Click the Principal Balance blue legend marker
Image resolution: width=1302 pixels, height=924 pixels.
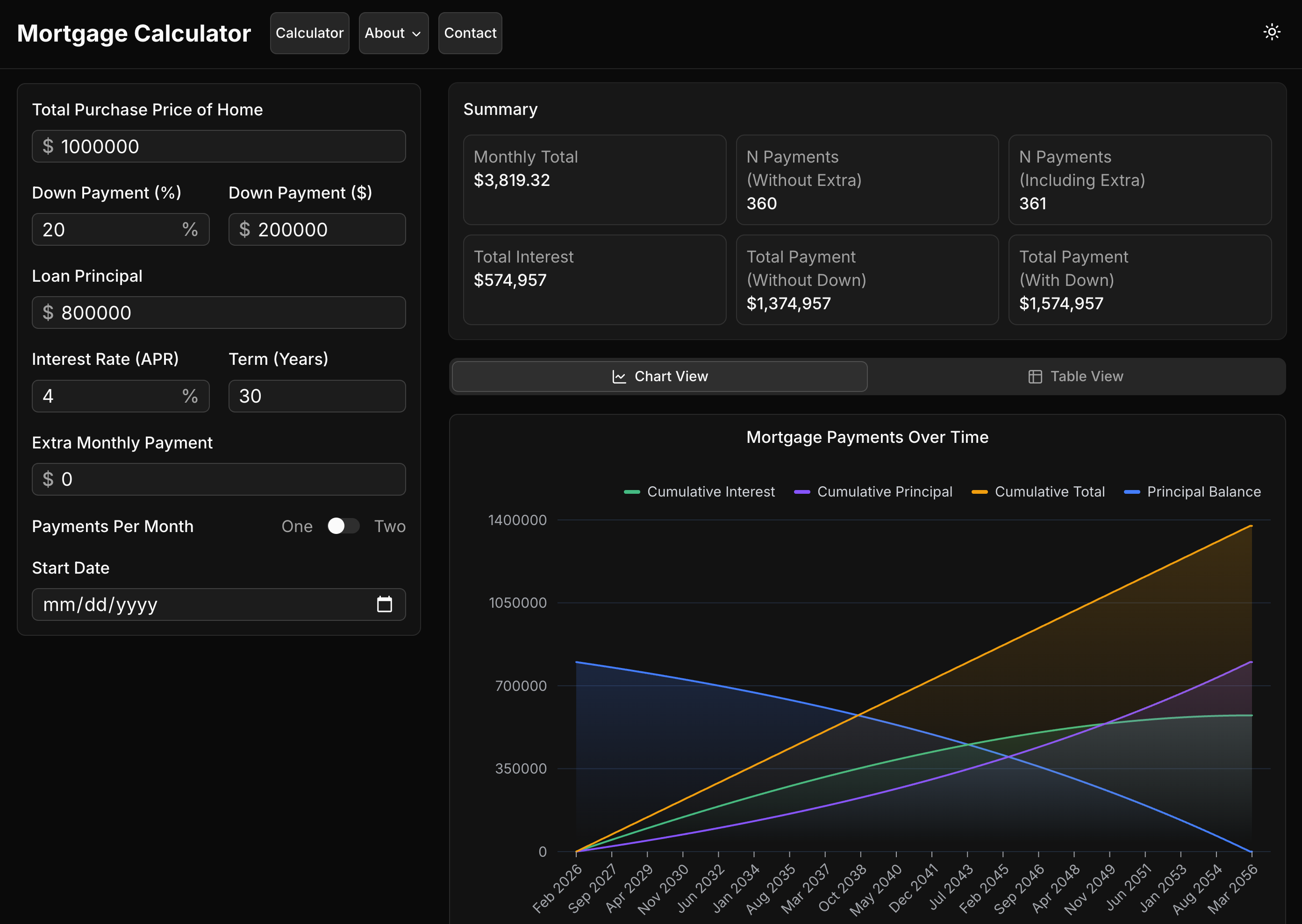tap(1131, 491)
